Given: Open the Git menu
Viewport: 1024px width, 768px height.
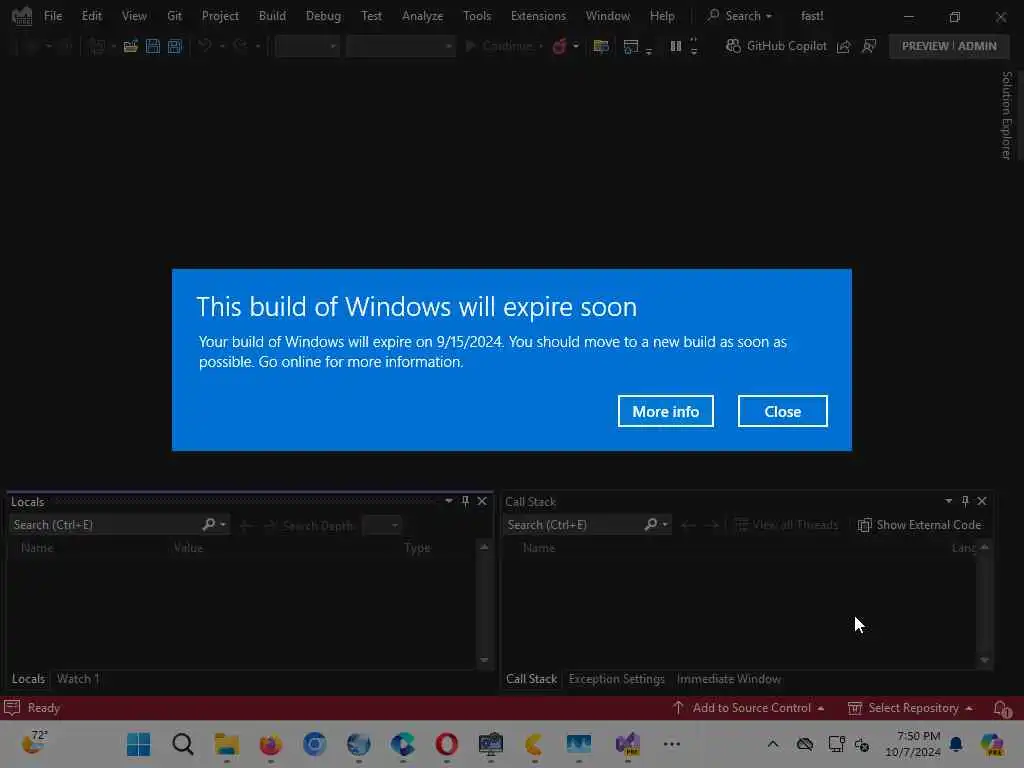Looking at the screenshot, I should click(174, 16).
